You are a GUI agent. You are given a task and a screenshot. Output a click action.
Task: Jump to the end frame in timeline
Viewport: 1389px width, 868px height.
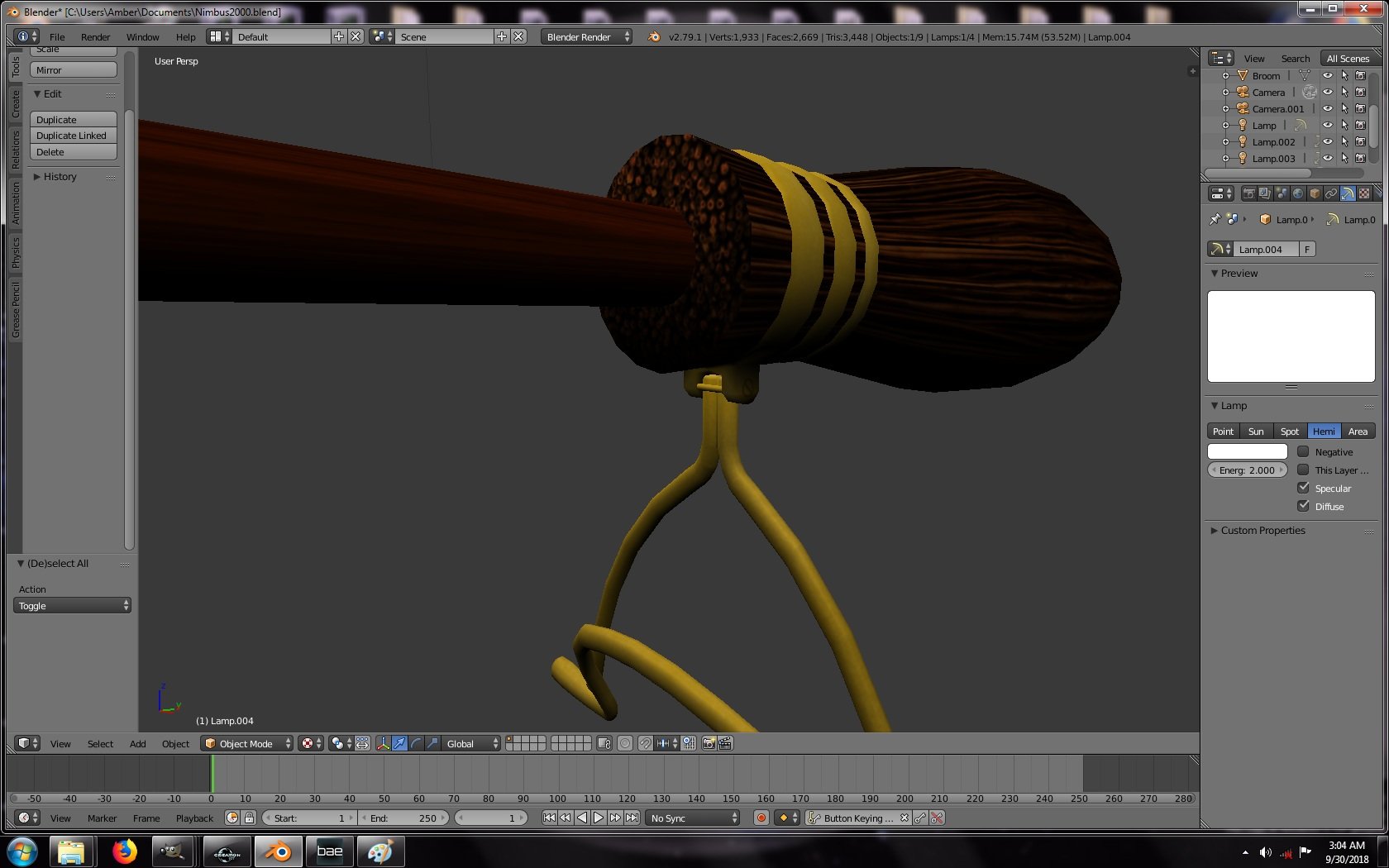tap(632, 818)
